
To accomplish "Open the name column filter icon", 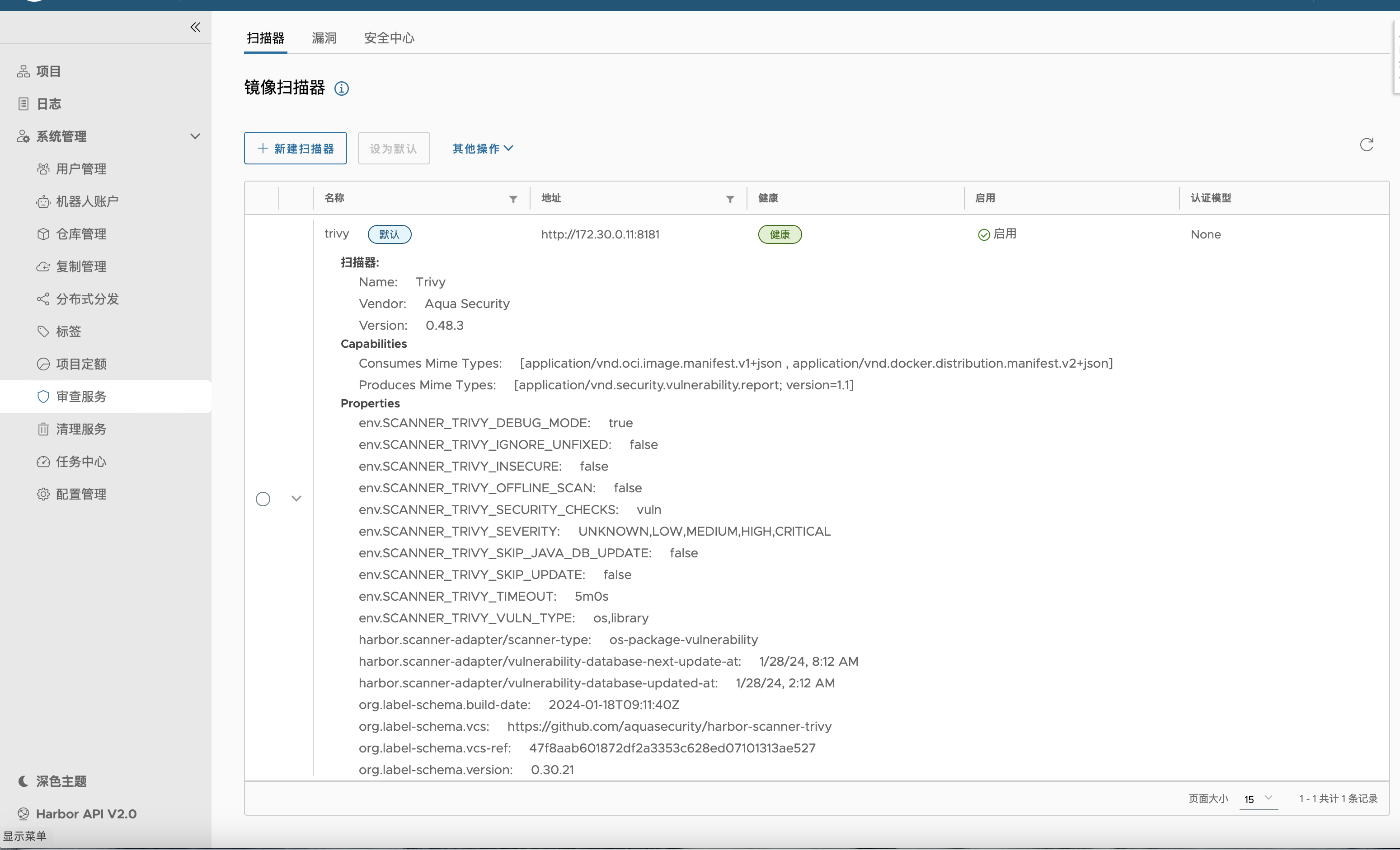I will tap(512, 199).
